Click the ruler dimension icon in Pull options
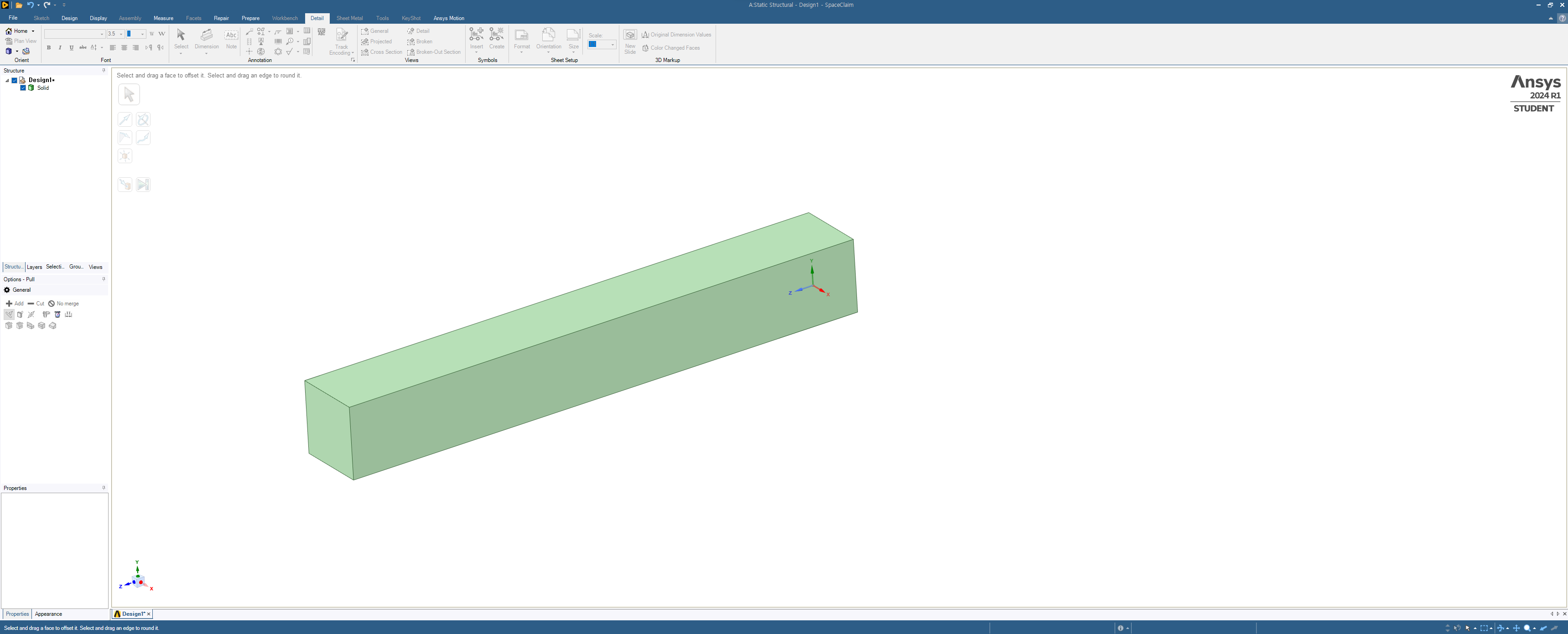This screenshot has height=634, width=1568. [68, 314]
